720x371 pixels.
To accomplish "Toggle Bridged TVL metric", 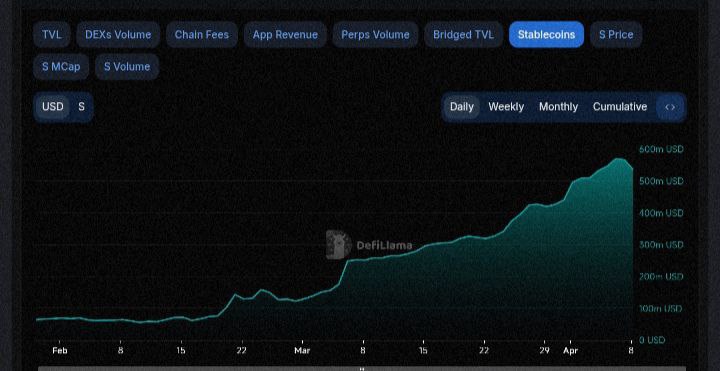I will tap(463, 34).
